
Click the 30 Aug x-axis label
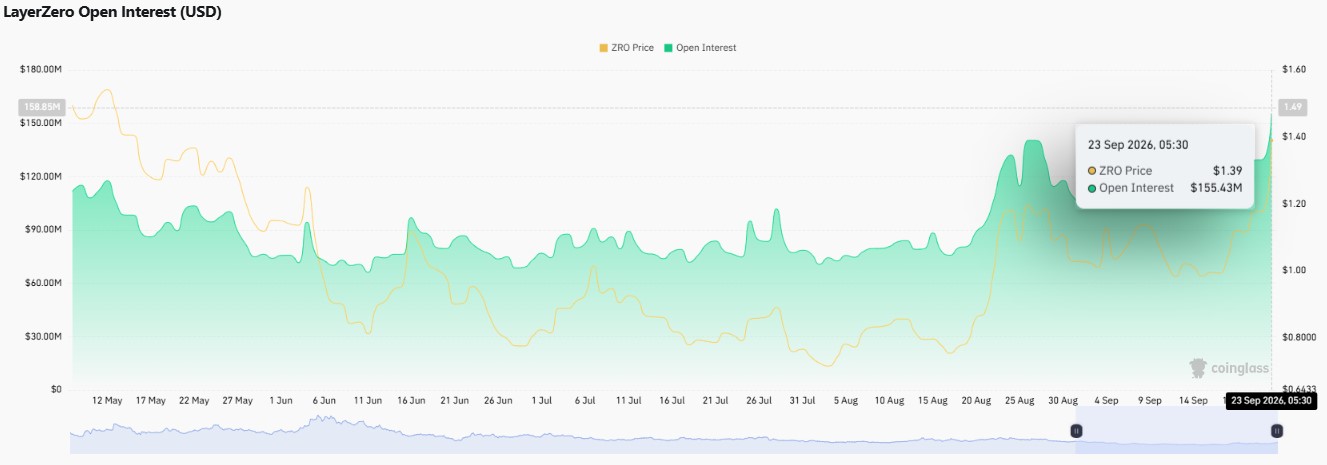point(1063,401)
